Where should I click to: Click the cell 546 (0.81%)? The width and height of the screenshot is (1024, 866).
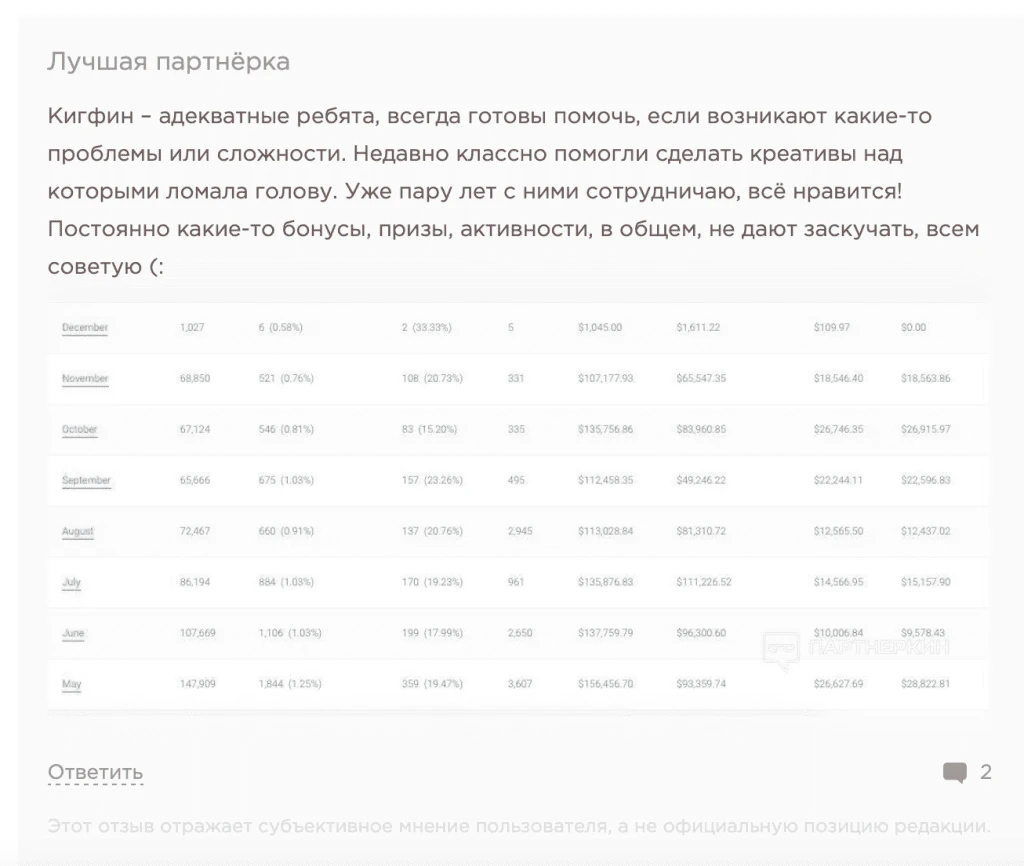pyautogui.click(x=286, y=429)
